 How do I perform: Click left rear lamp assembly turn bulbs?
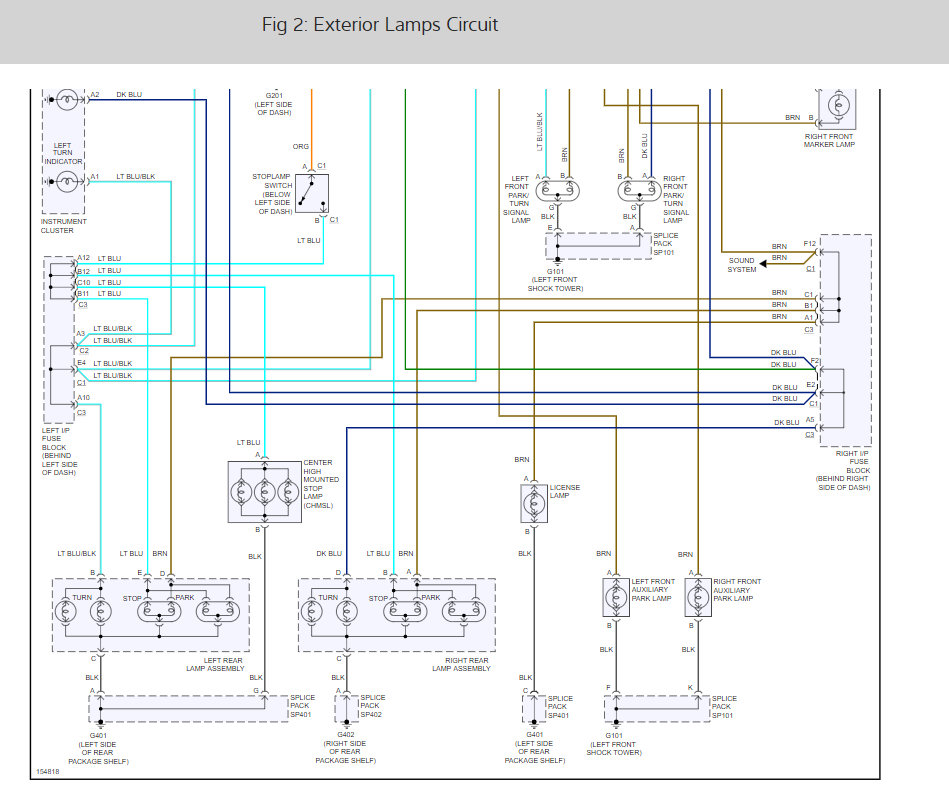pyautogui.click(x=83, y=611)
